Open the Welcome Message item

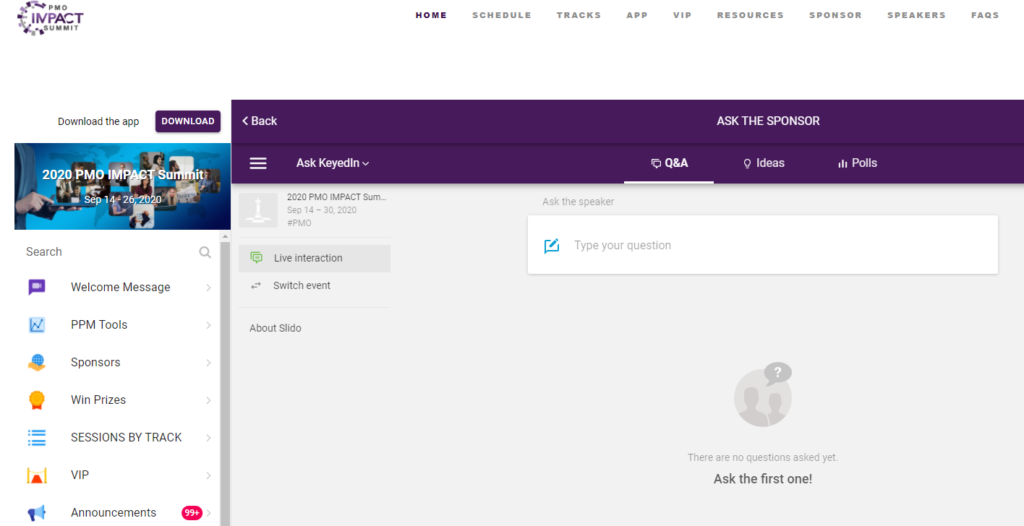[x=118, y=288]
